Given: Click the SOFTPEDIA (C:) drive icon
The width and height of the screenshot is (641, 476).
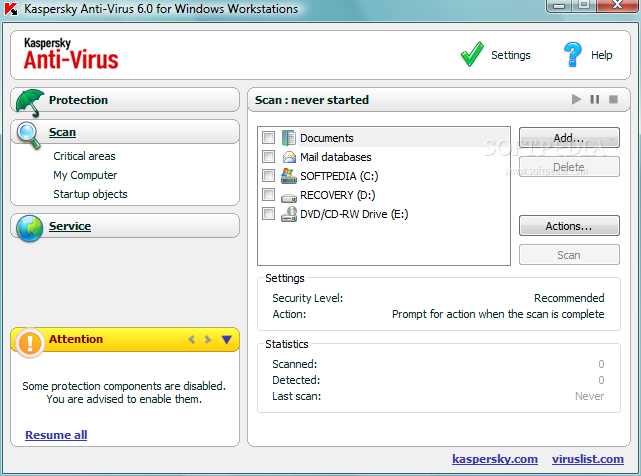Looking at the screenshot, I should (x=289, y=176).
